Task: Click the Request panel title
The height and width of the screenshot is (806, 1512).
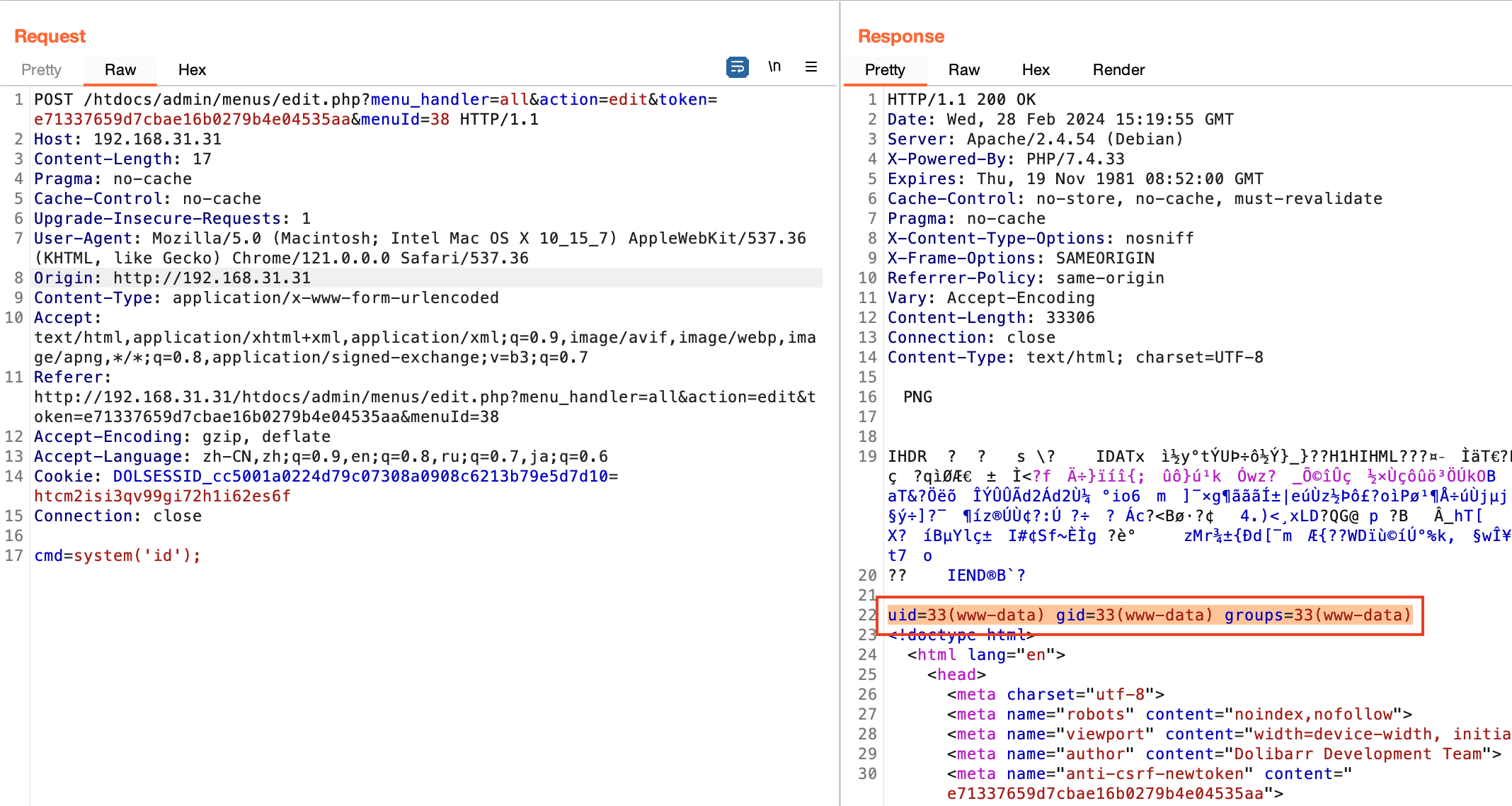Action: (50, 36)
